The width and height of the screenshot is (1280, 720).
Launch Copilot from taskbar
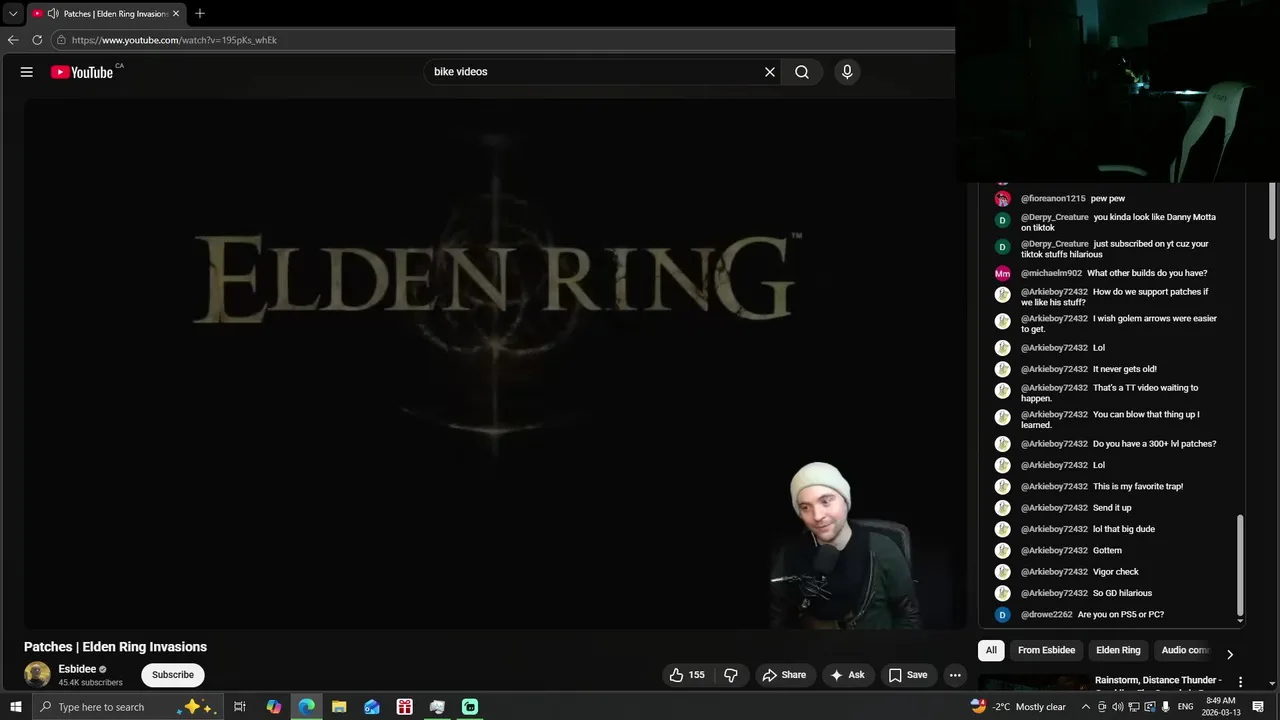pyautogui.click(x=274, y=707)
